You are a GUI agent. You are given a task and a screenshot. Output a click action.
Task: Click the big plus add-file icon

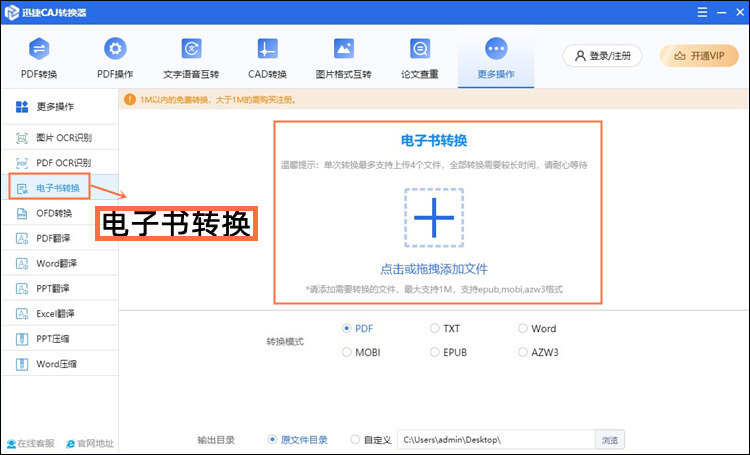(434, 217)
